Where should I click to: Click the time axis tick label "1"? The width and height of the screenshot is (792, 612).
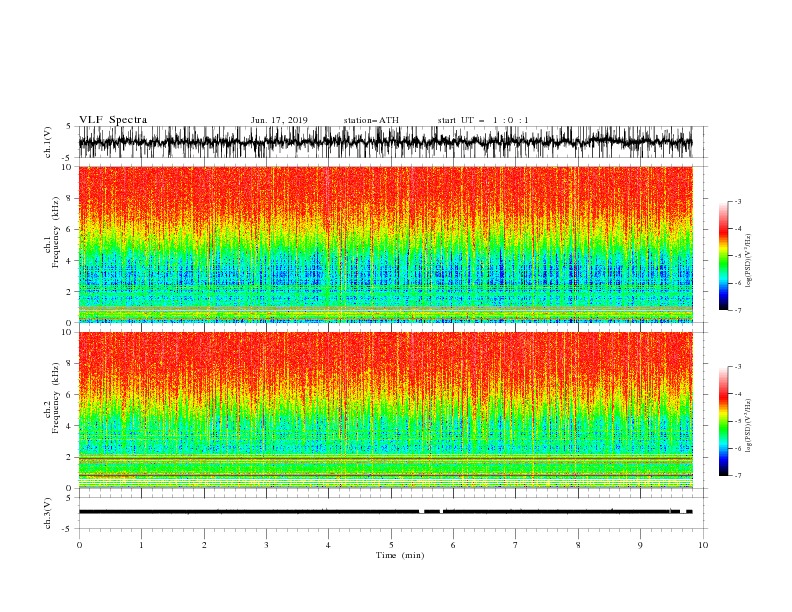coord(141,545)
